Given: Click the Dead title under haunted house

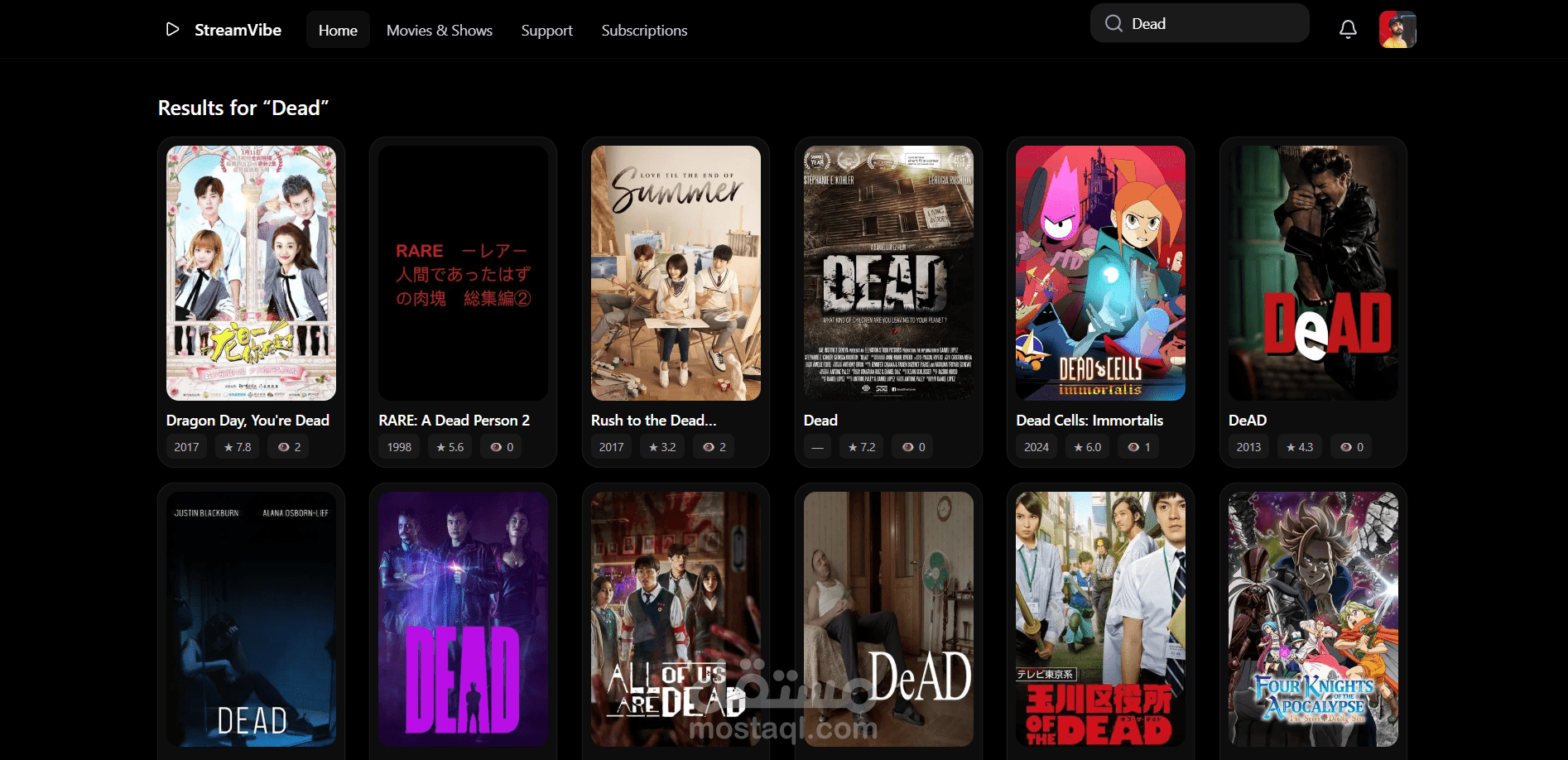Looking at the screenshot, I should [x=820, y=421].
